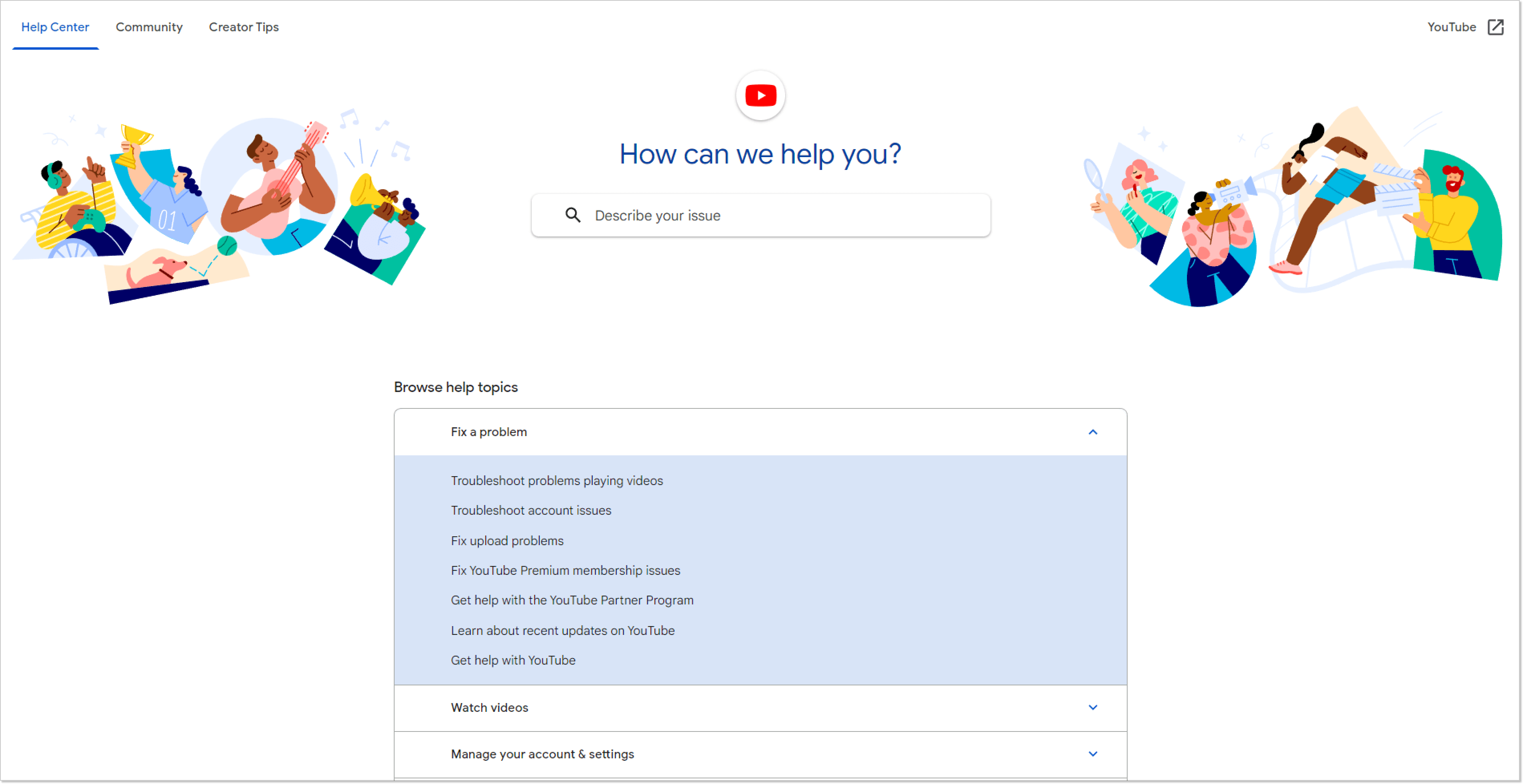Viewport: 1523px width, 784px height.
Task: Click the external link icon beside YouTube
Action: (x=1495, y=27)
